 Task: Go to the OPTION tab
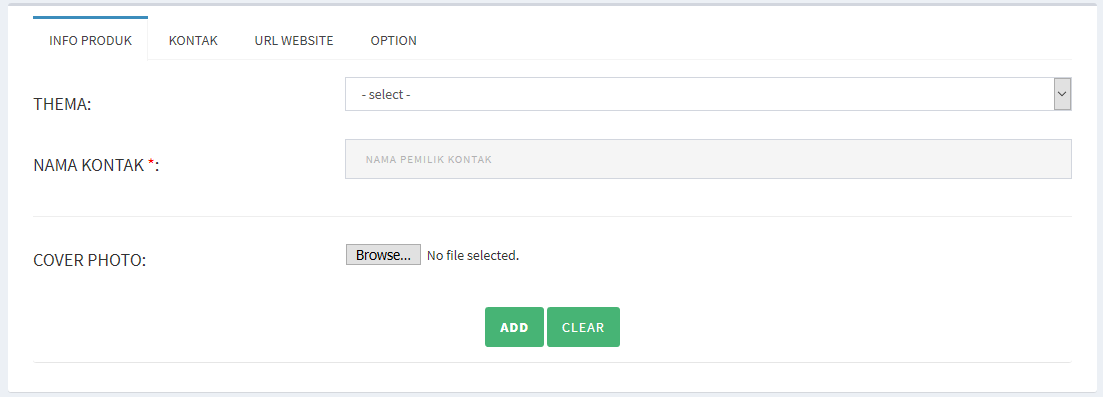[393, 40]
